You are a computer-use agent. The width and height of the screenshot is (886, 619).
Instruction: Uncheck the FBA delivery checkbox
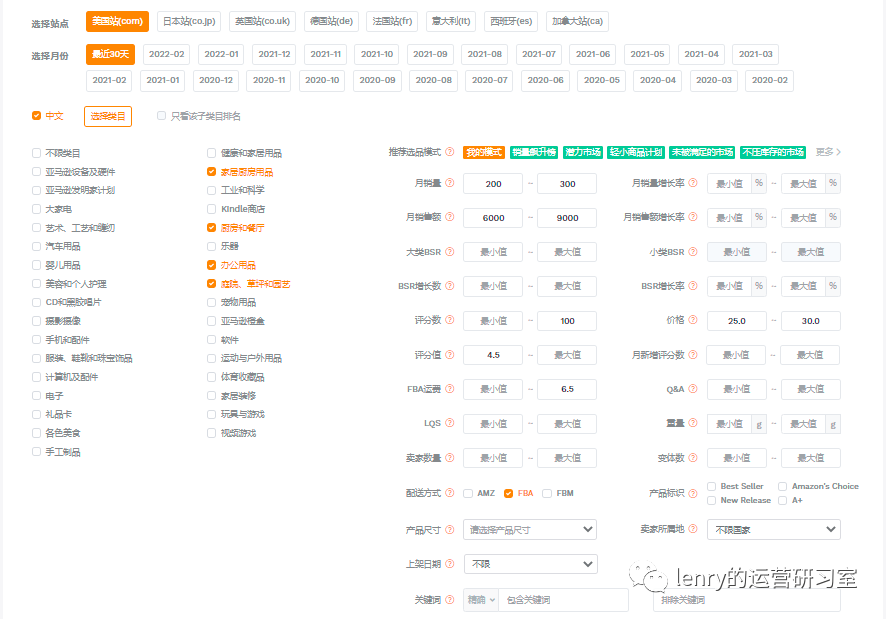pyautogui.click(x=509, y=493)
